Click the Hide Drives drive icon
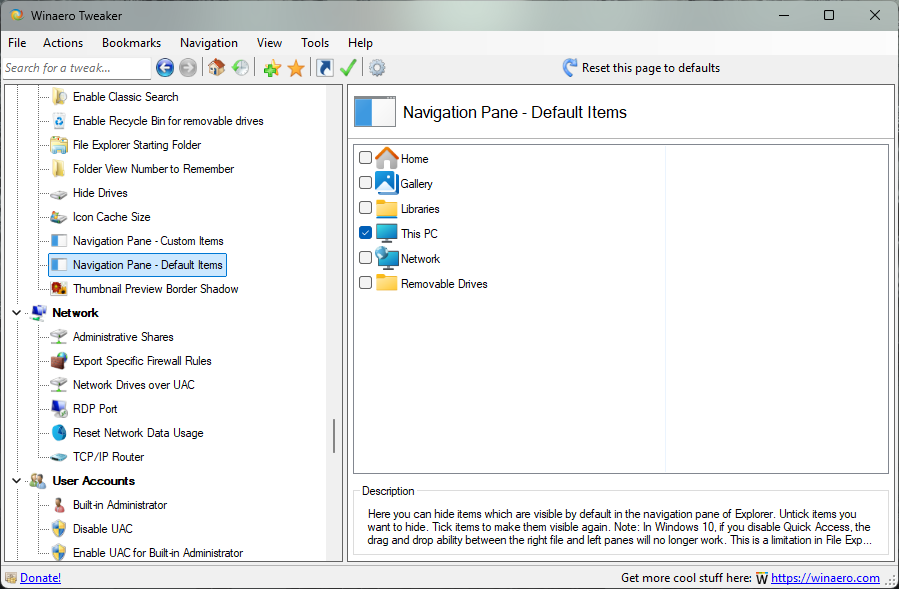The width and height of the screenshot is (899, 589). [59, 194]
